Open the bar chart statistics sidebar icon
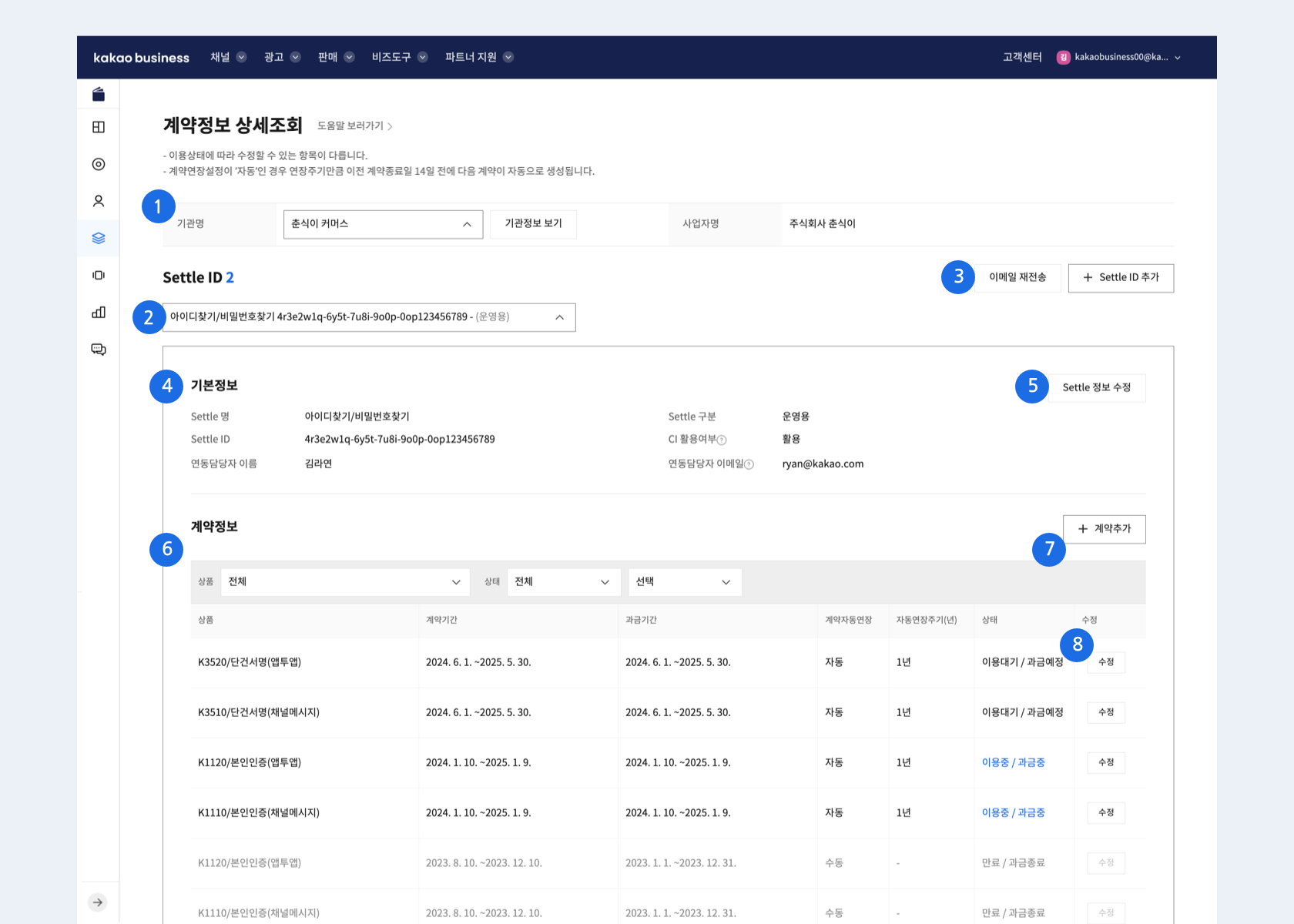This screenshot has height=924, width=1294. [x=98, y=312]
